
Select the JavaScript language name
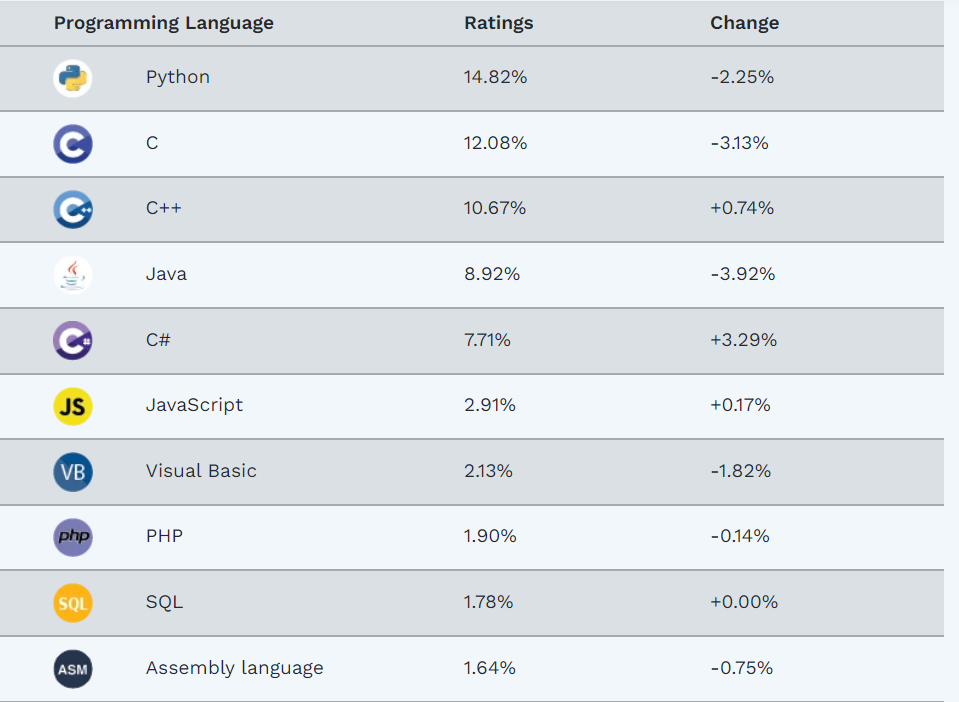pos(194,405)
